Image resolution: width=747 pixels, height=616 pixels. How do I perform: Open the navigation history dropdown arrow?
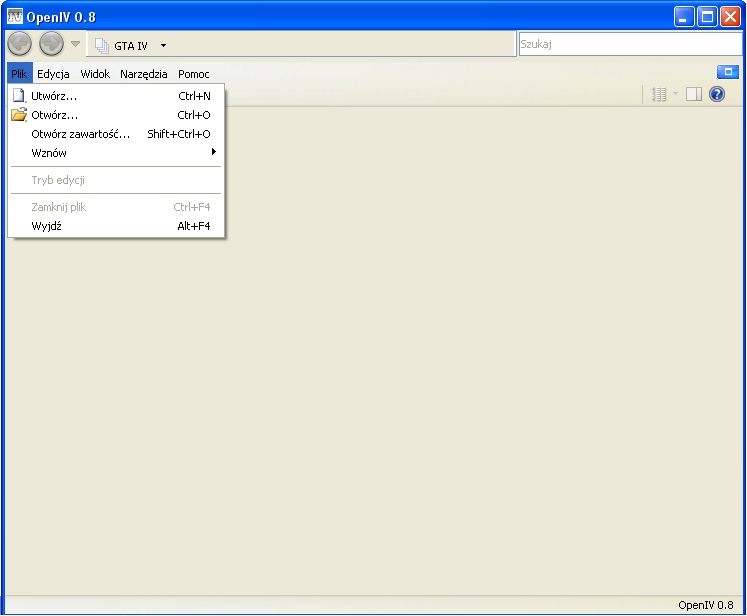point(75,44)
